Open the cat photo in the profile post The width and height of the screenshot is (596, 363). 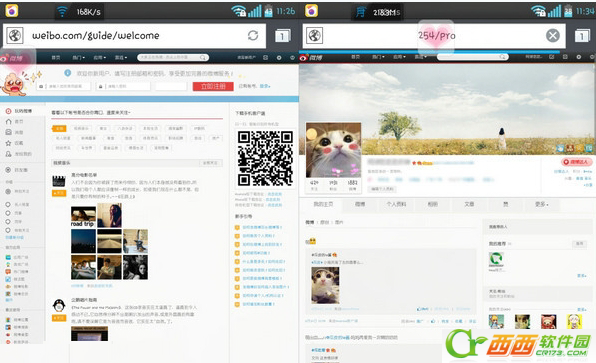click(325, 285)
